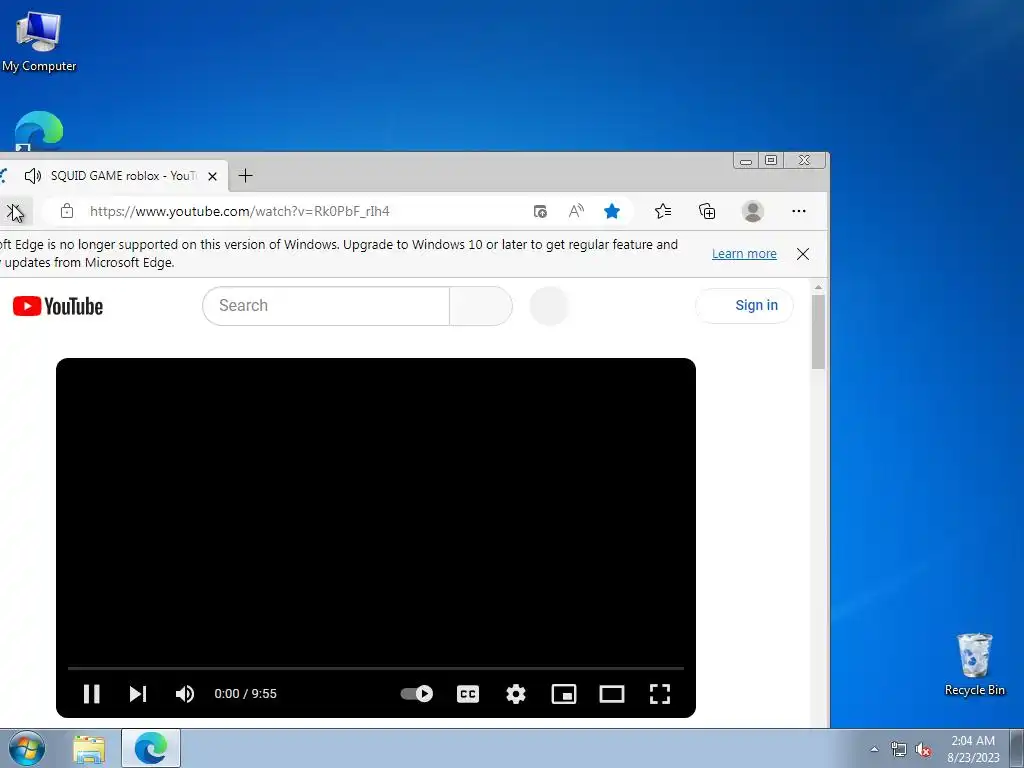The image size is (1024, 768).
Task: Stop loading the page
Action: [x=14, y=212]
